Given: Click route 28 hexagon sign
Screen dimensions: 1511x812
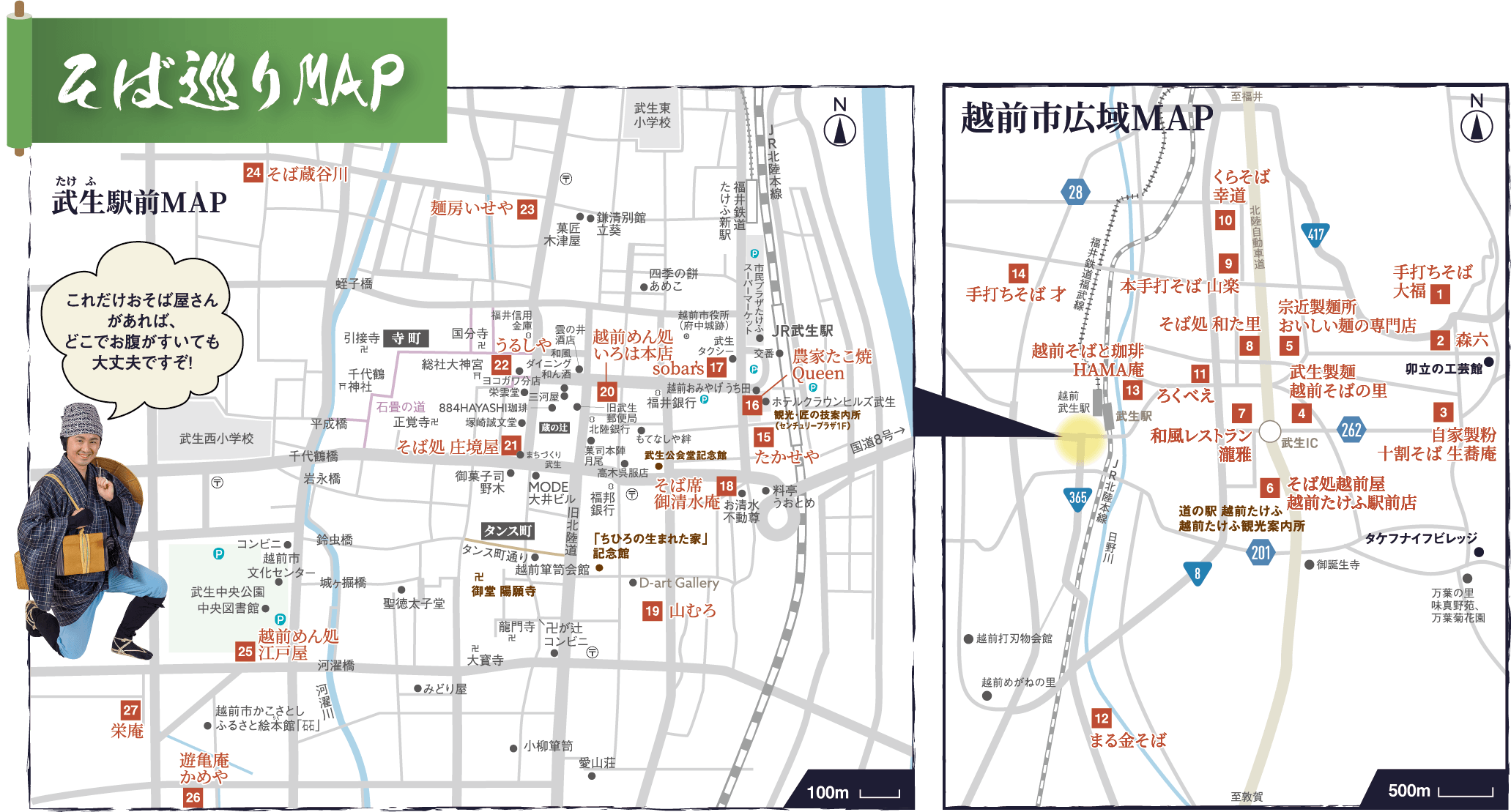Looking at the screenshot, I should click(1075, 193).
